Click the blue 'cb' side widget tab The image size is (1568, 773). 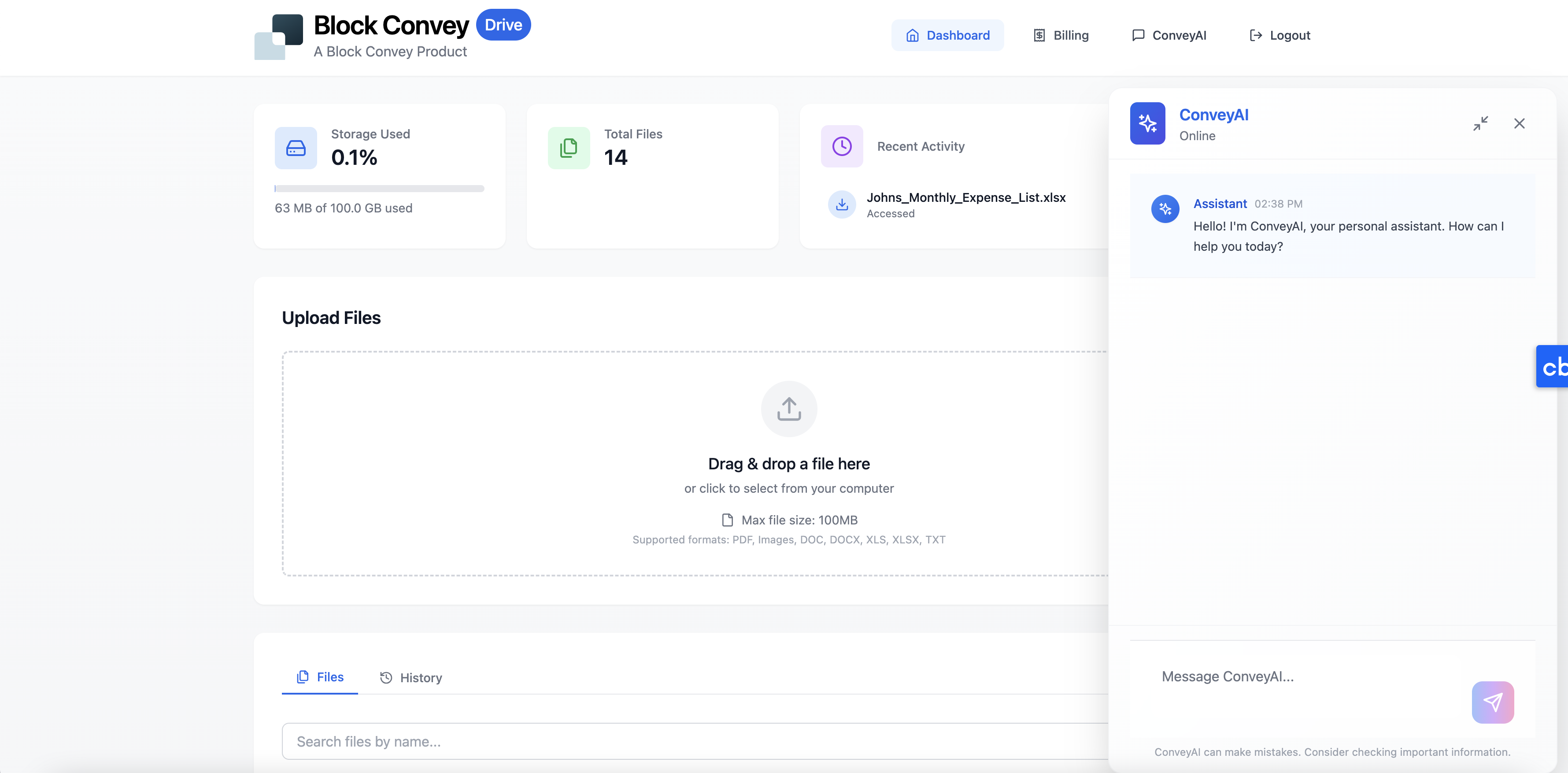click(1552, 367)
